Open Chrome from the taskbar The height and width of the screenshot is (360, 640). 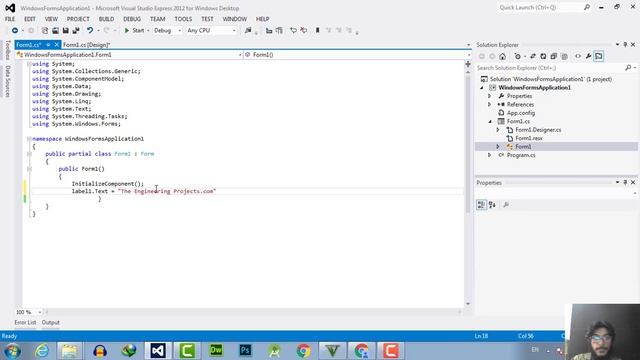coord(303,351)
